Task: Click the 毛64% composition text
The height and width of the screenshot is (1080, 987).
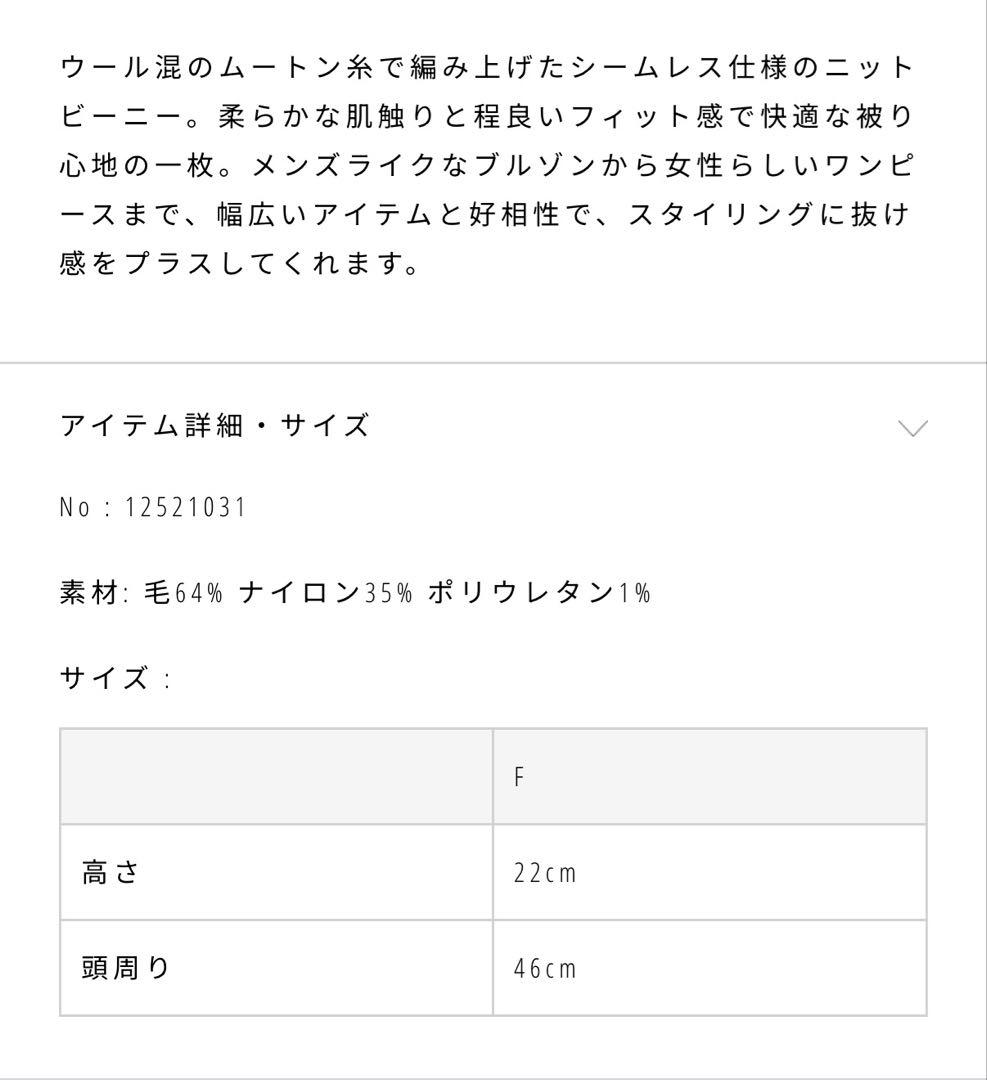Action: (x=182, y=592)
